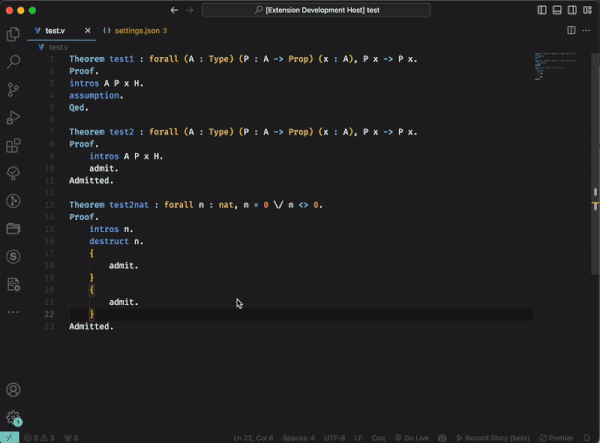Click 'Admitted.' on line 11
600x443 pixels.
[x=91, y=181]
